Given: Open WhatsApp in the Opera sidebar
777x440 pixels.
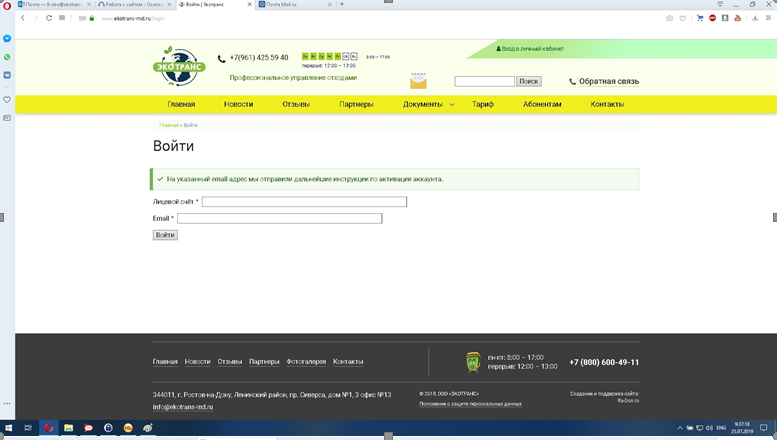Looking at the screenshot, I should tap(7, 57).
